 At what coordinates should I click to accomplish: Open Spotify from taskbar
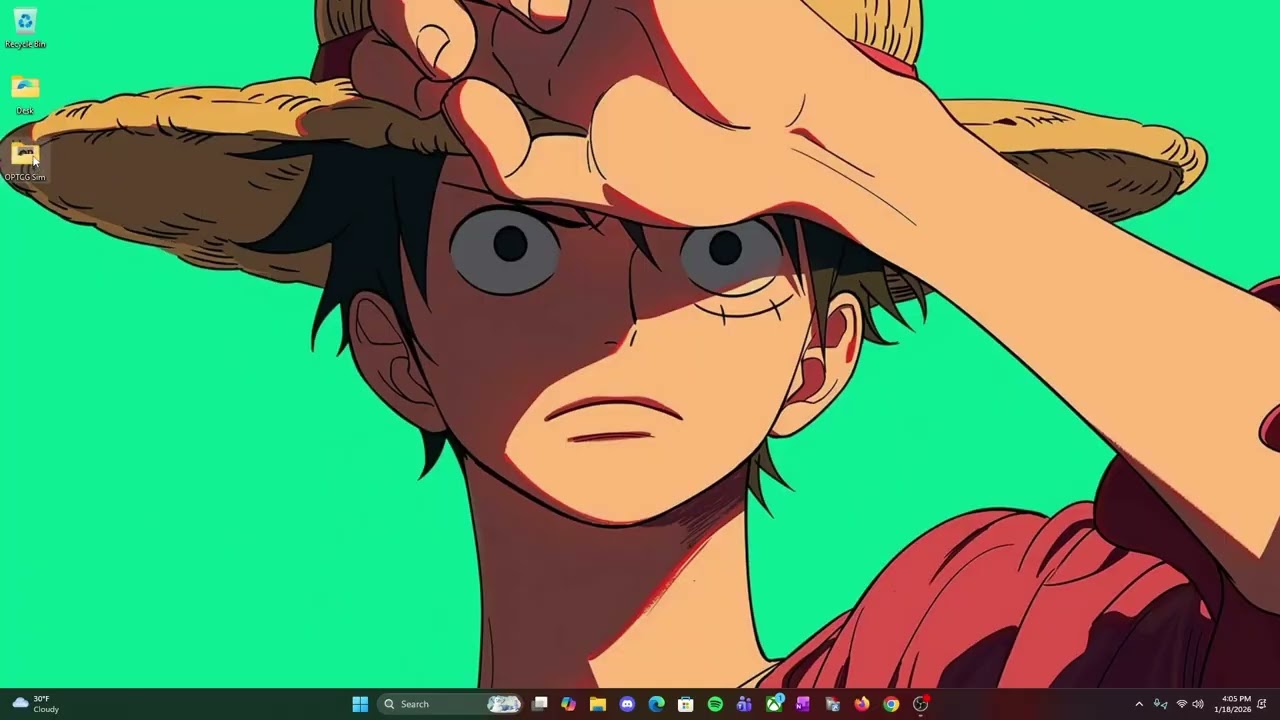tap(715, 704)
